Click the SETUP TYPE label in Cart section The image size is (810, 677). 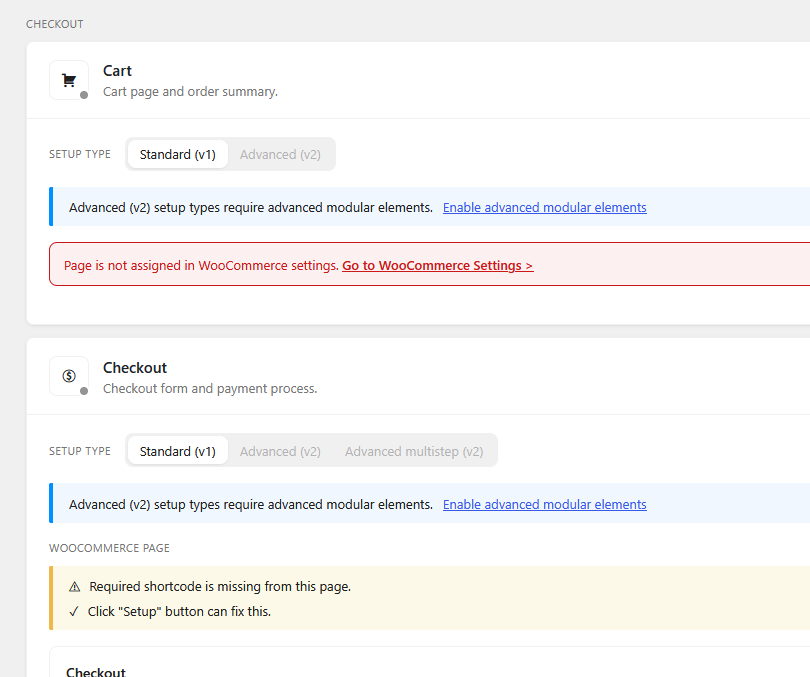tap(80, 154)
